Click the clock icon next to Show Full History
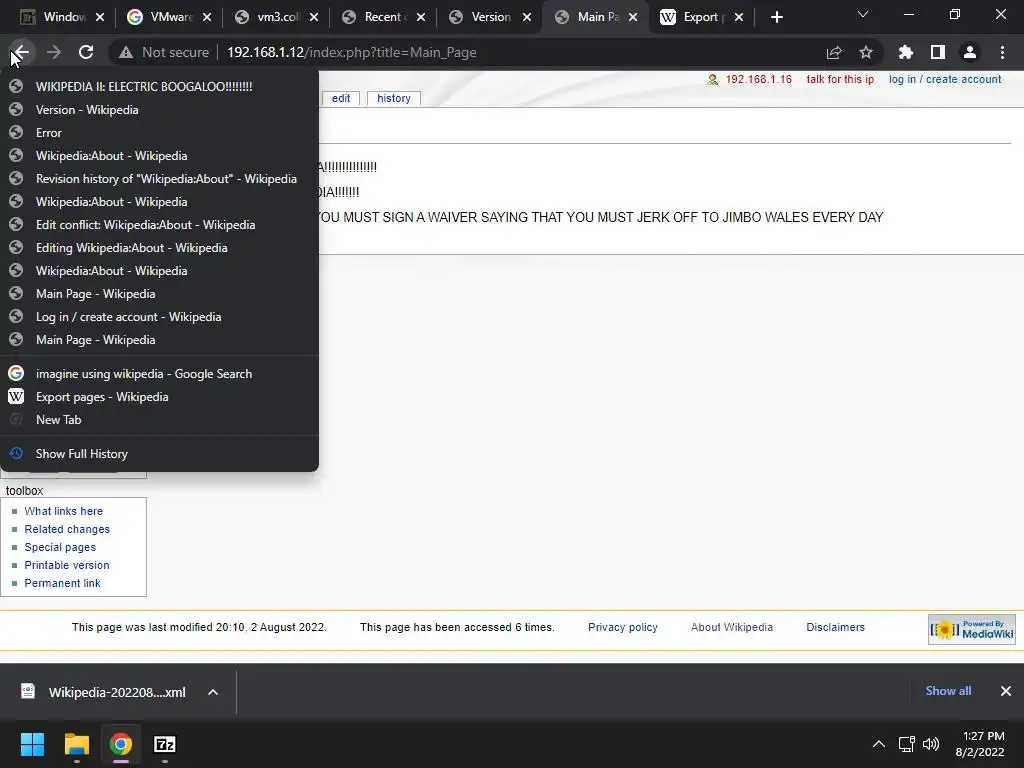Image resolution: width=1024 pixels, height=768 pixels. coord(16,453)
